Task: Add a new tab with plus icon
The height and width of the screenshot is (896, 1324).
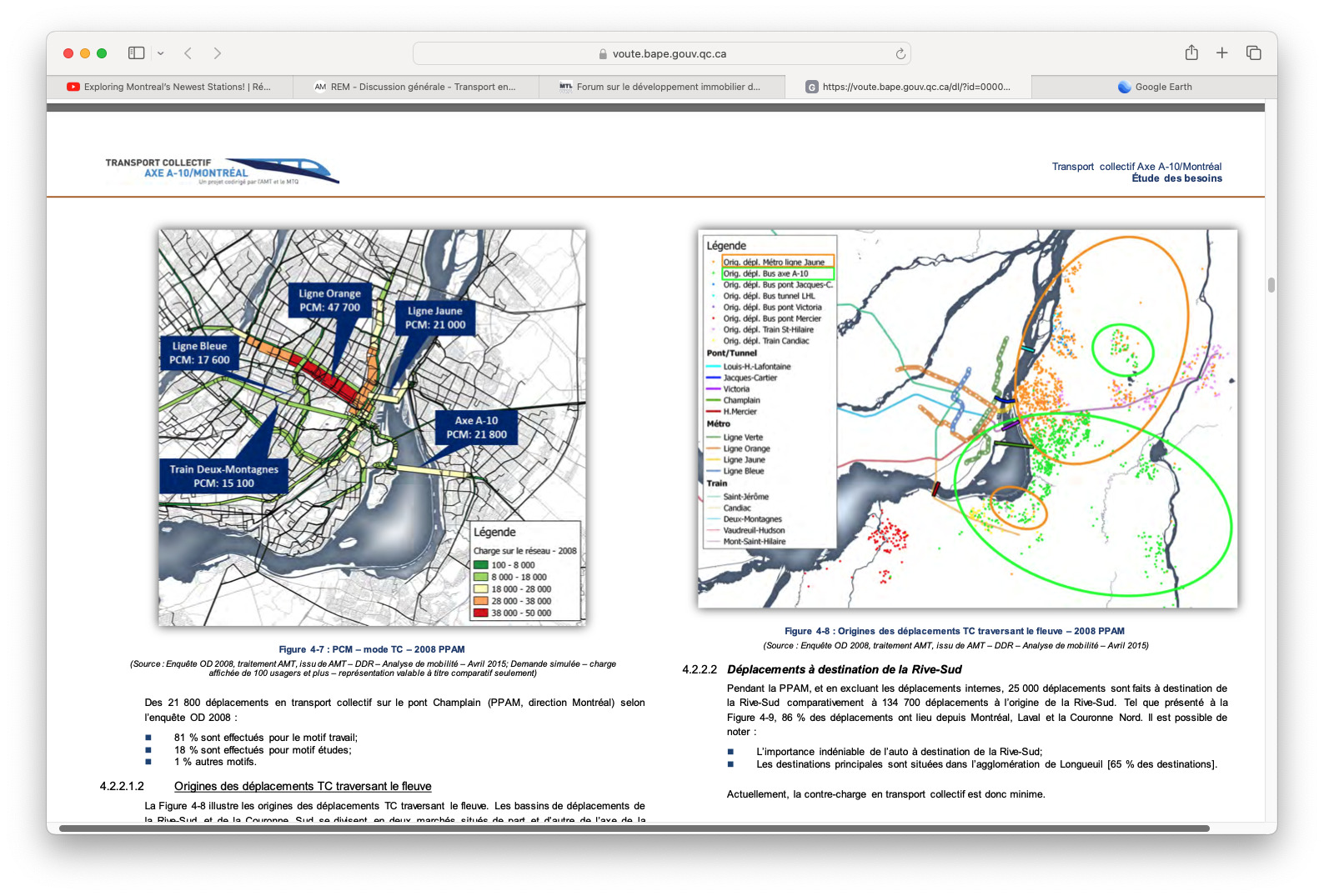Action: coord(1221,53)
